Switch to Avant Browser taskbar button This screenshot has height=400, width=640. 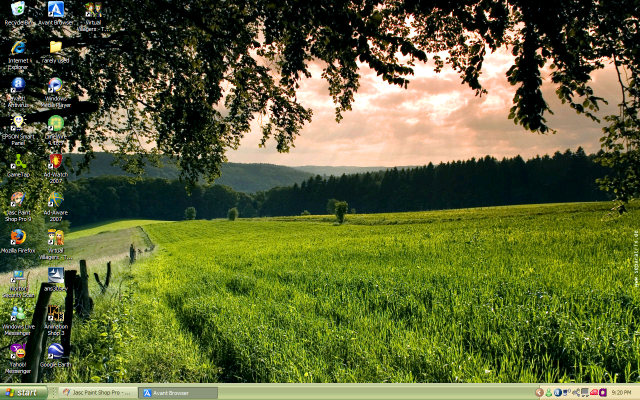177,393
